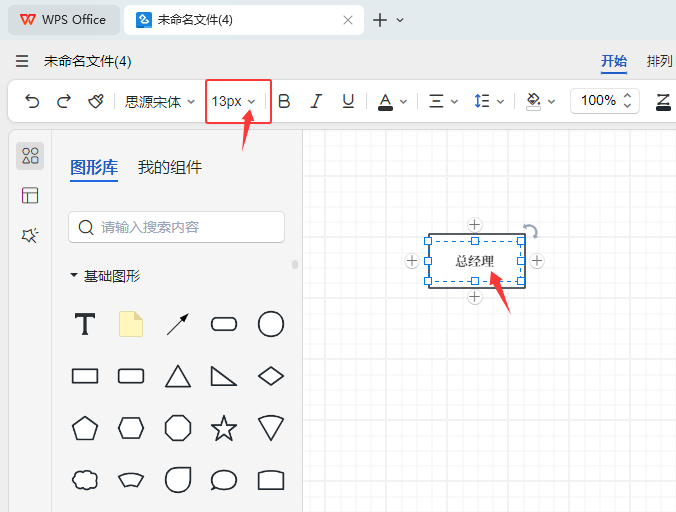
Task: Select the speech bubble shape
Action: 224,480
